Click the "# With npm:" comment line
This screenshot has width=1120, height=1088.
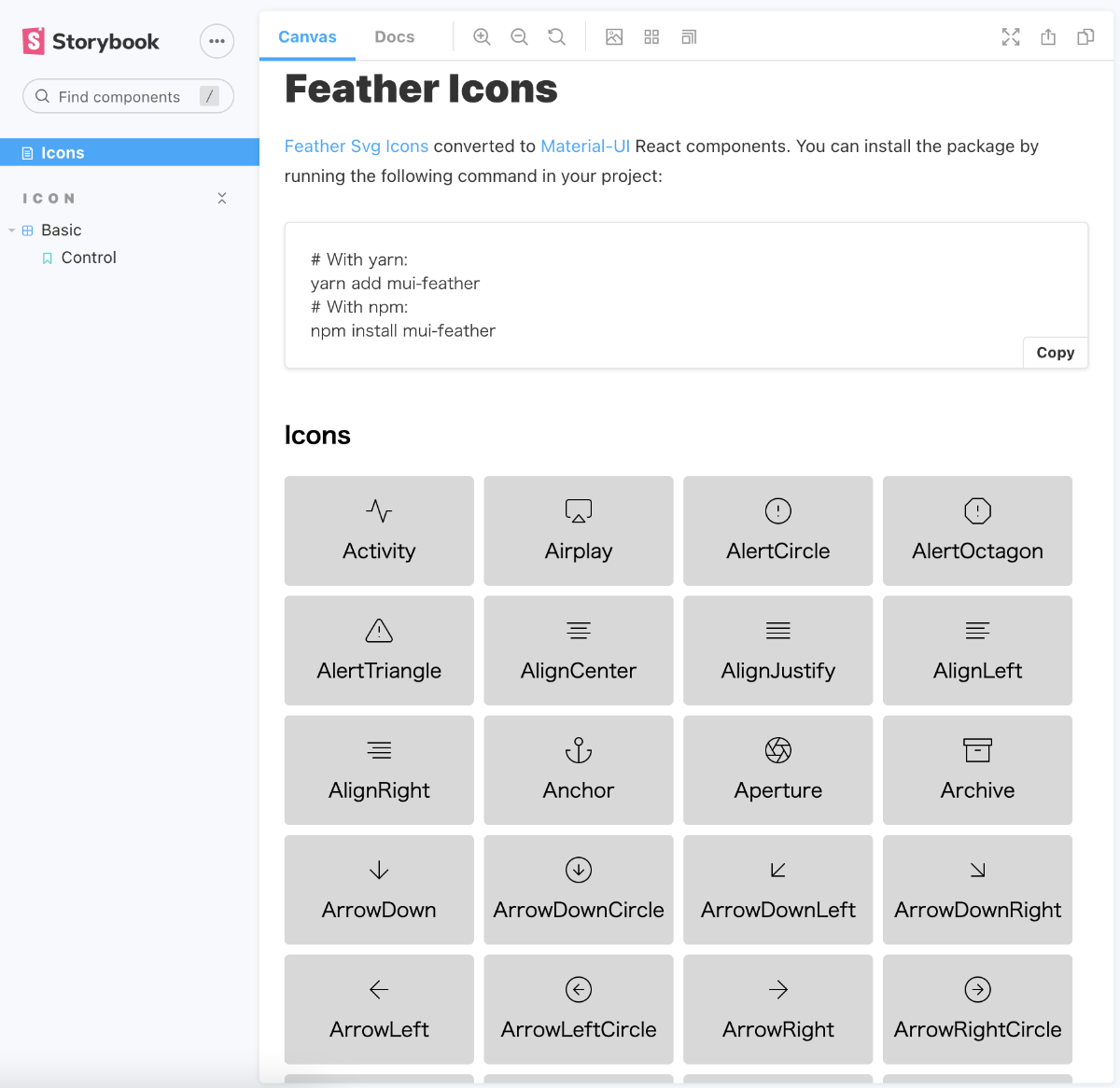click(x=359, y=307)
